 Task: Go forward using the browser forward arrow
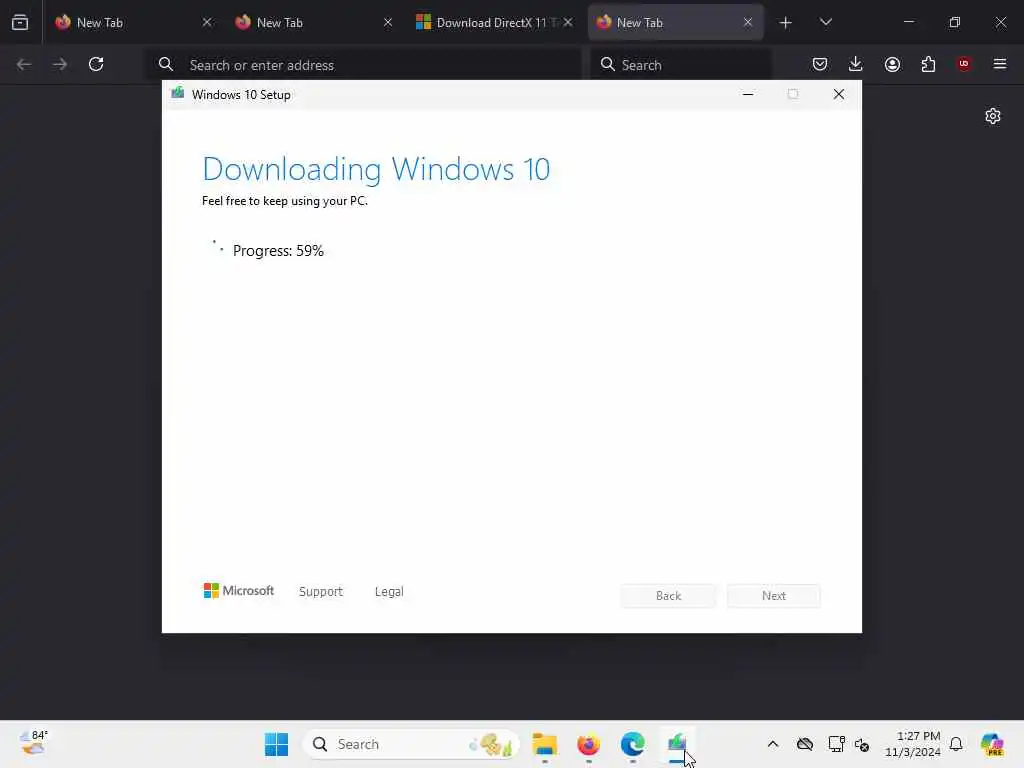[x=60, y=64]
